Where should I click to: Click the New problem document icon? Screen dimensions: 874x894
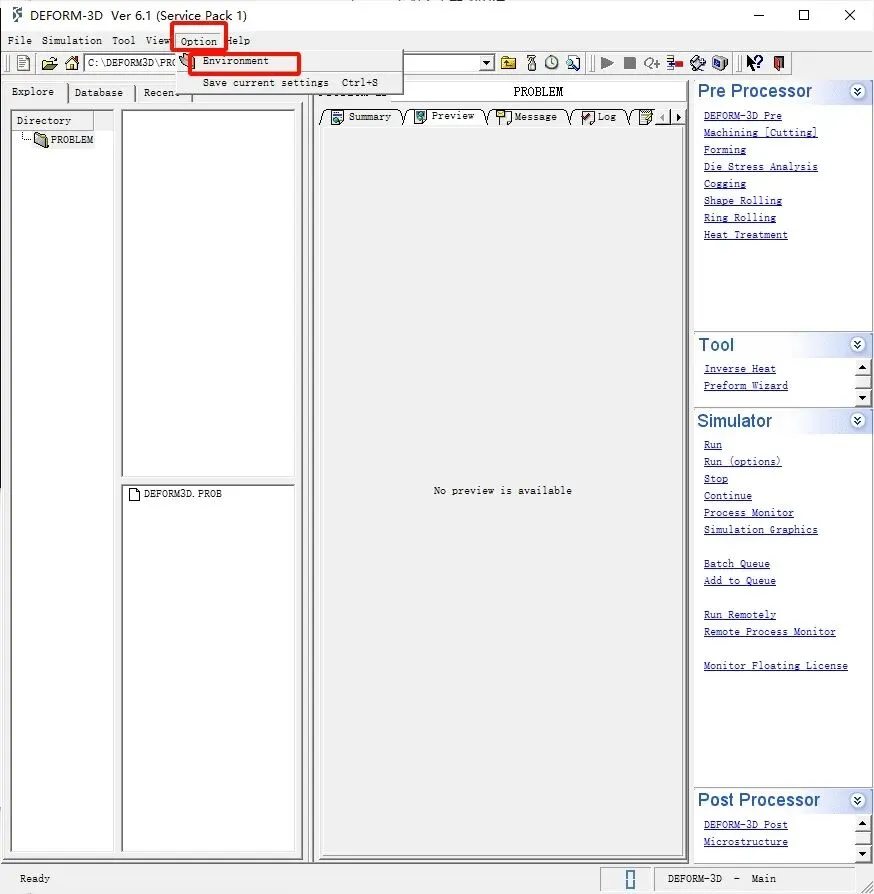tap(23, 63)
